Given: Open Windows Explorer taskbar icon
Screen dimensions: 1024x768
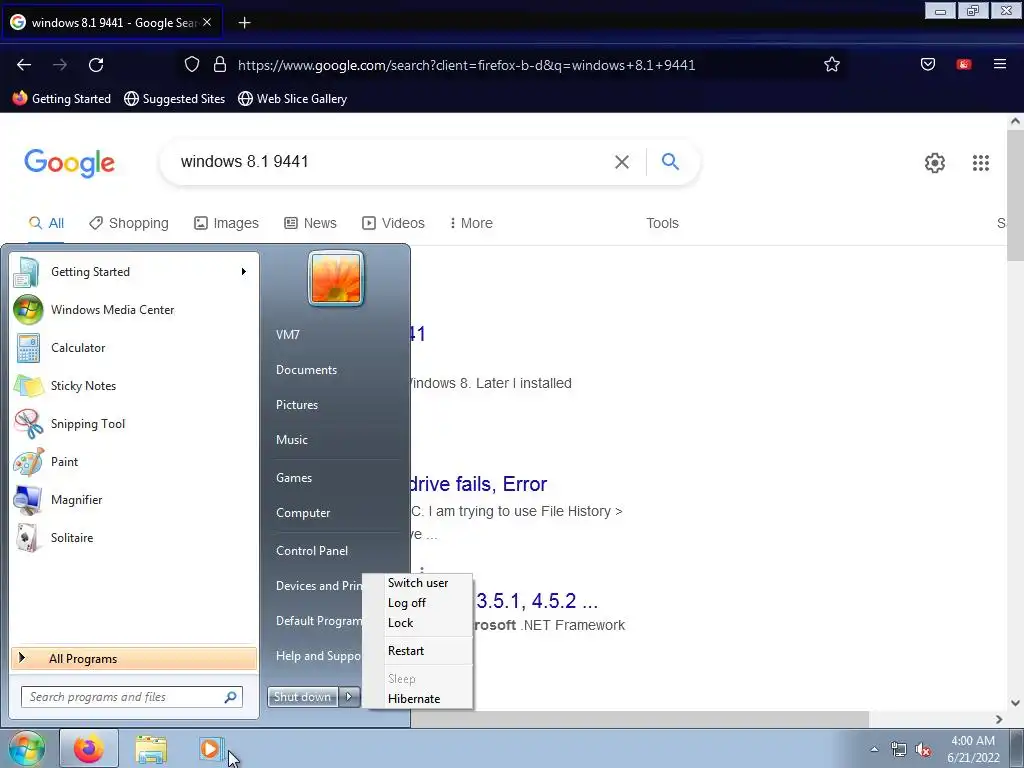Looking at the screenshot, I should click(151, 748).
